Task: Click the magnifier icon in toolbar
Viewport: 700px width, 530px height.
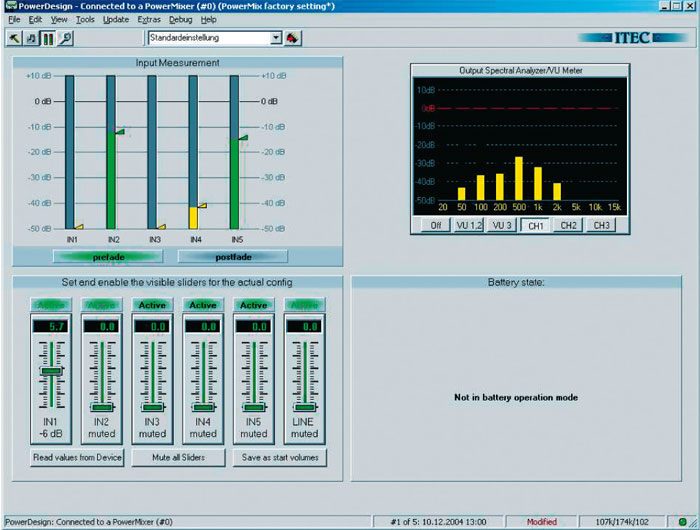Action: click(x=65, y=38)
